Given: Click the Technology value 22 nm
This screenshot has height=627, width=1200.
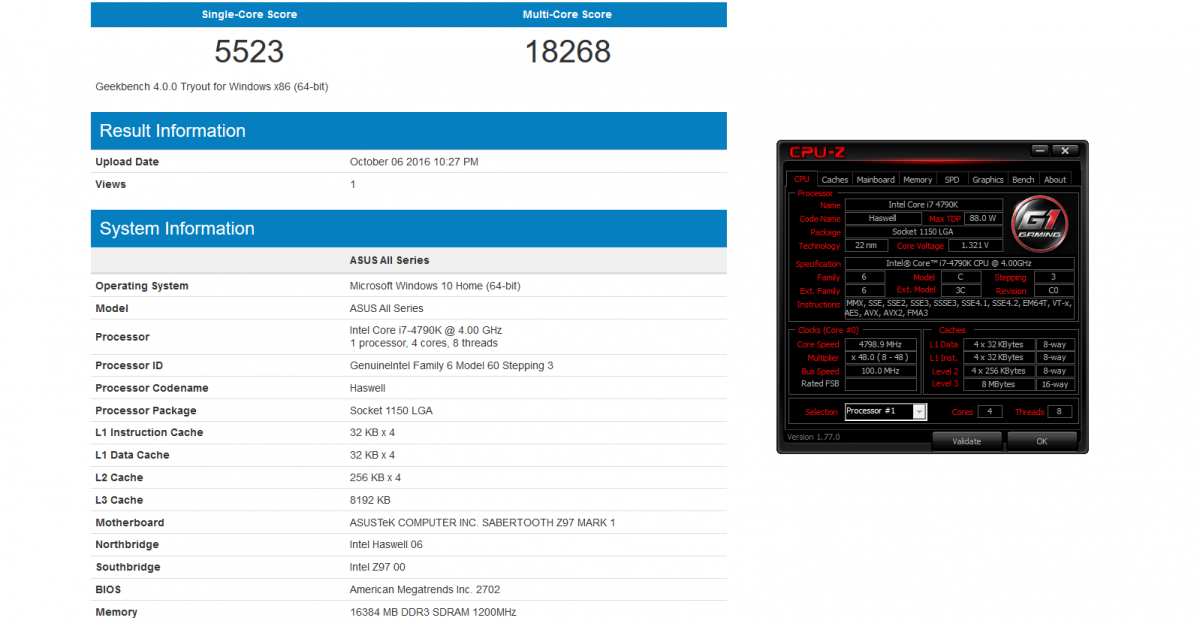Looking at the screenshot, I should [866, 245].
